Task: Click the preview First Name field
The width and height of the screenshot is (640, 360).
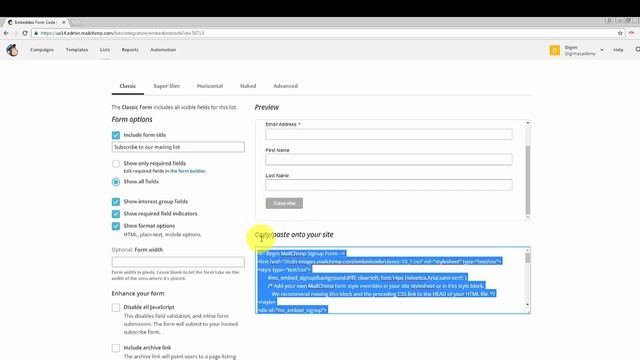Action: (x=389, y=159)
